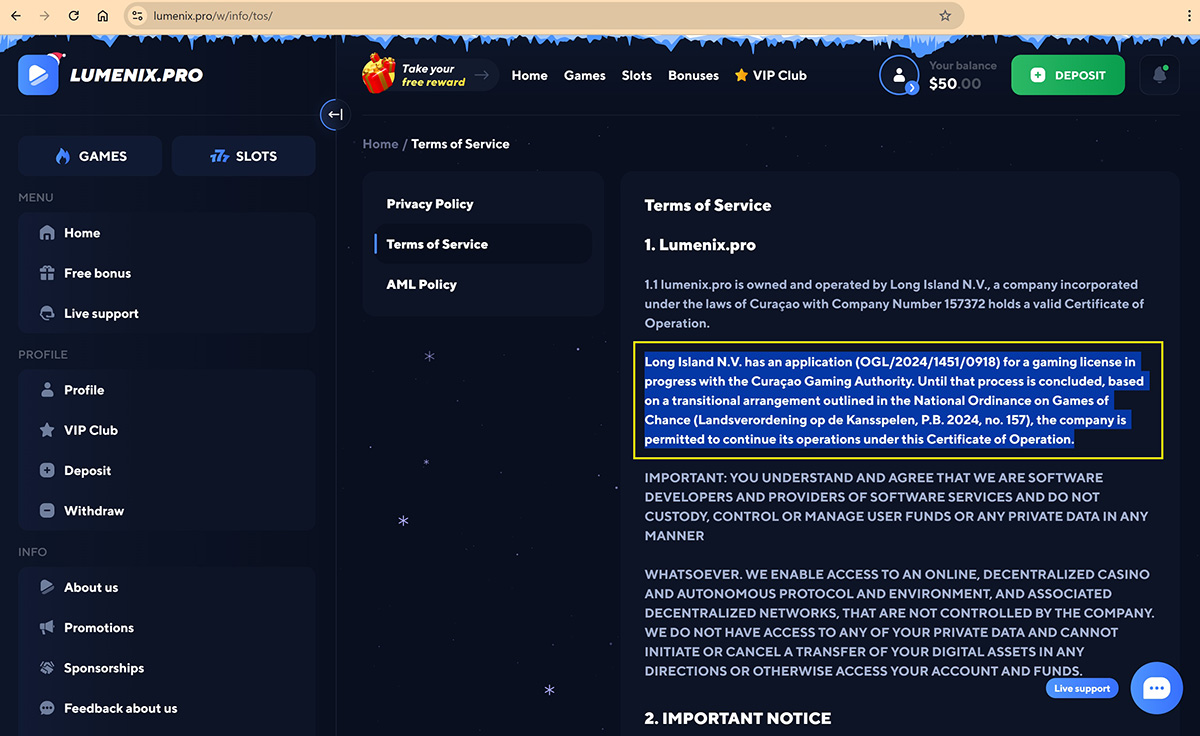Open the AML Policy section
This screenshot has width=1200, height=736.
[421, 284]
